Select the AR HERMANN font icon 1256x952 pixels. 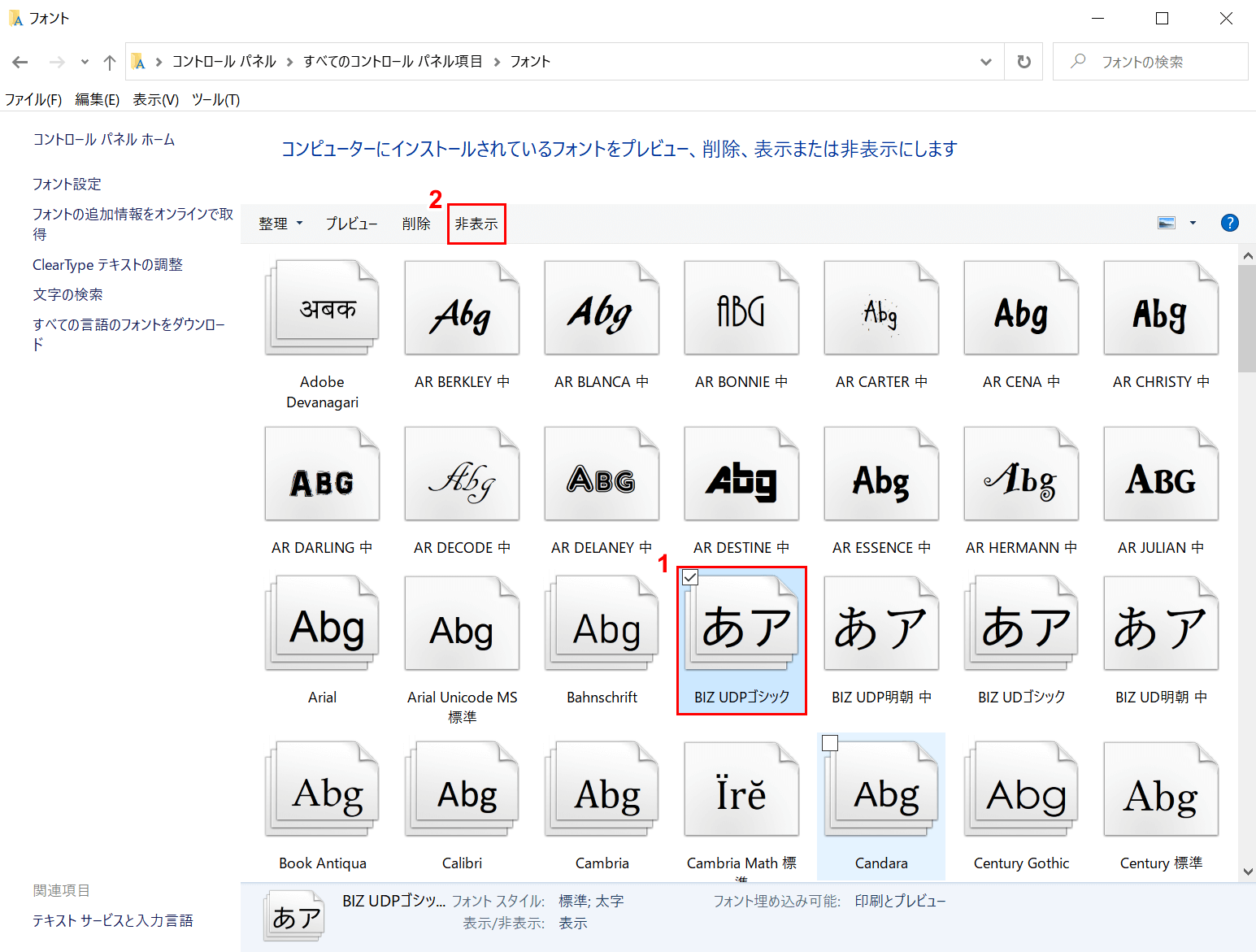pyautogui.click(x=1021, y=474)
